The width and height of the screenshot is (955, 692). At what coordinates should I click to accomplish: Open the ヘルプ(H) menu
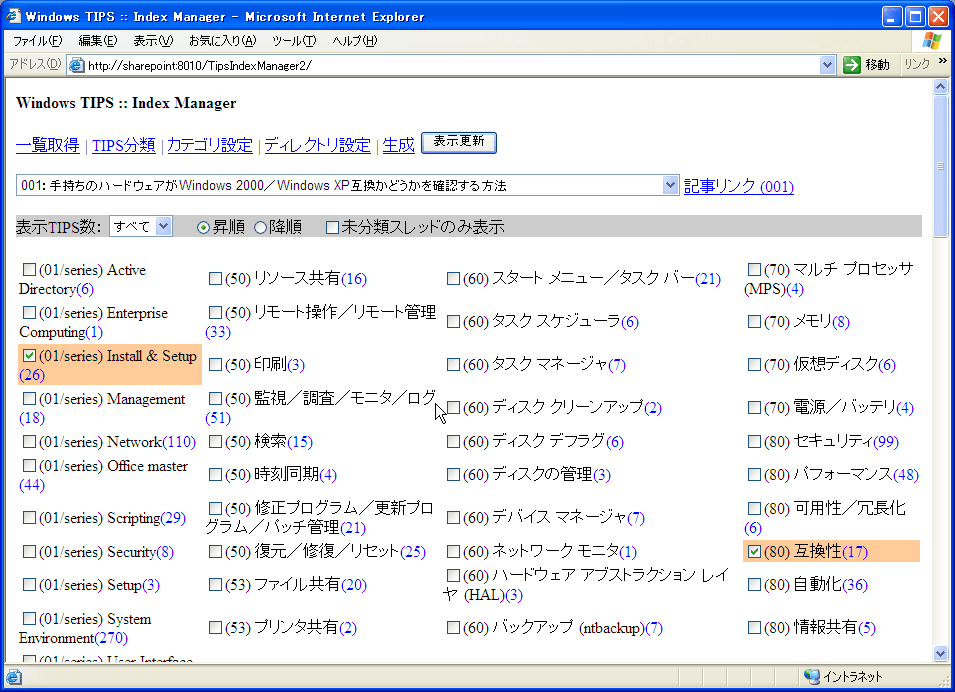pos(354,41)
